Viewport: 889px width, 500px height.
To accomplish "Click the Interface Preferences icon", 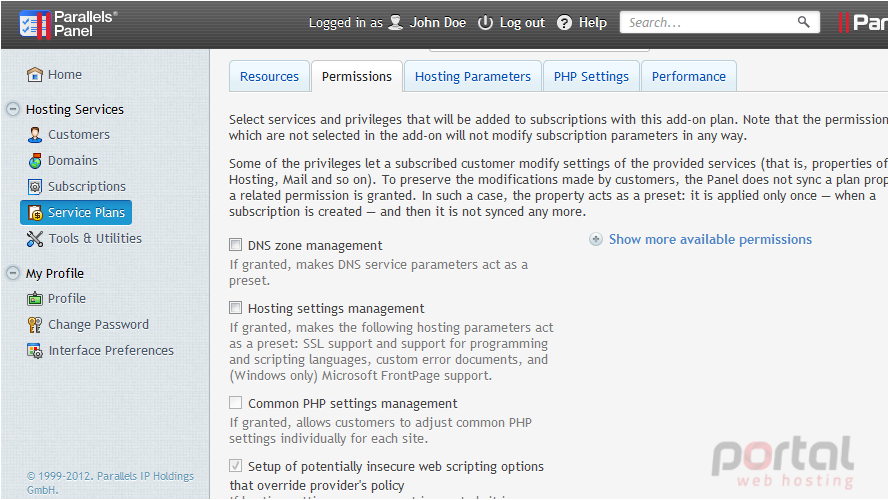I will [x=35, y=351].
